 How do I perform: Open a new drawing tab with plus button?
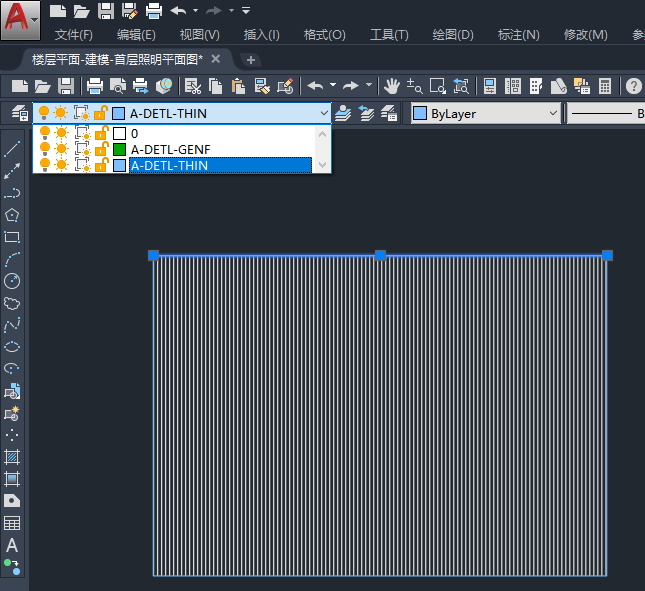coord(251,60)
